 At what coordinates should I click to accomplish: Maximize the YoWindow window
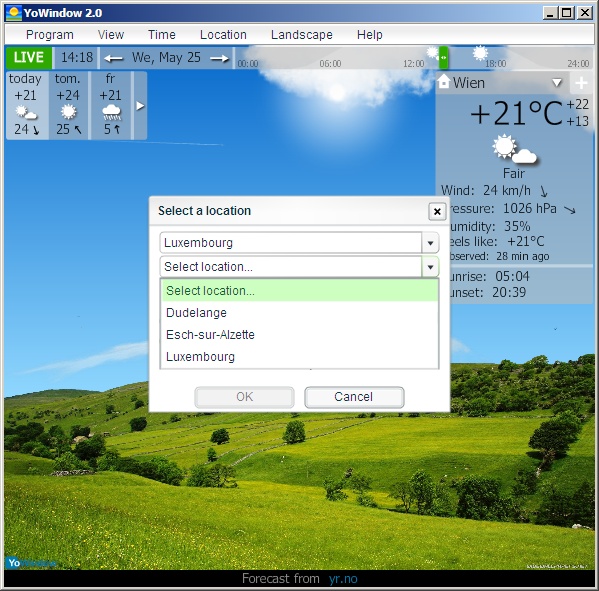(567, 13)
